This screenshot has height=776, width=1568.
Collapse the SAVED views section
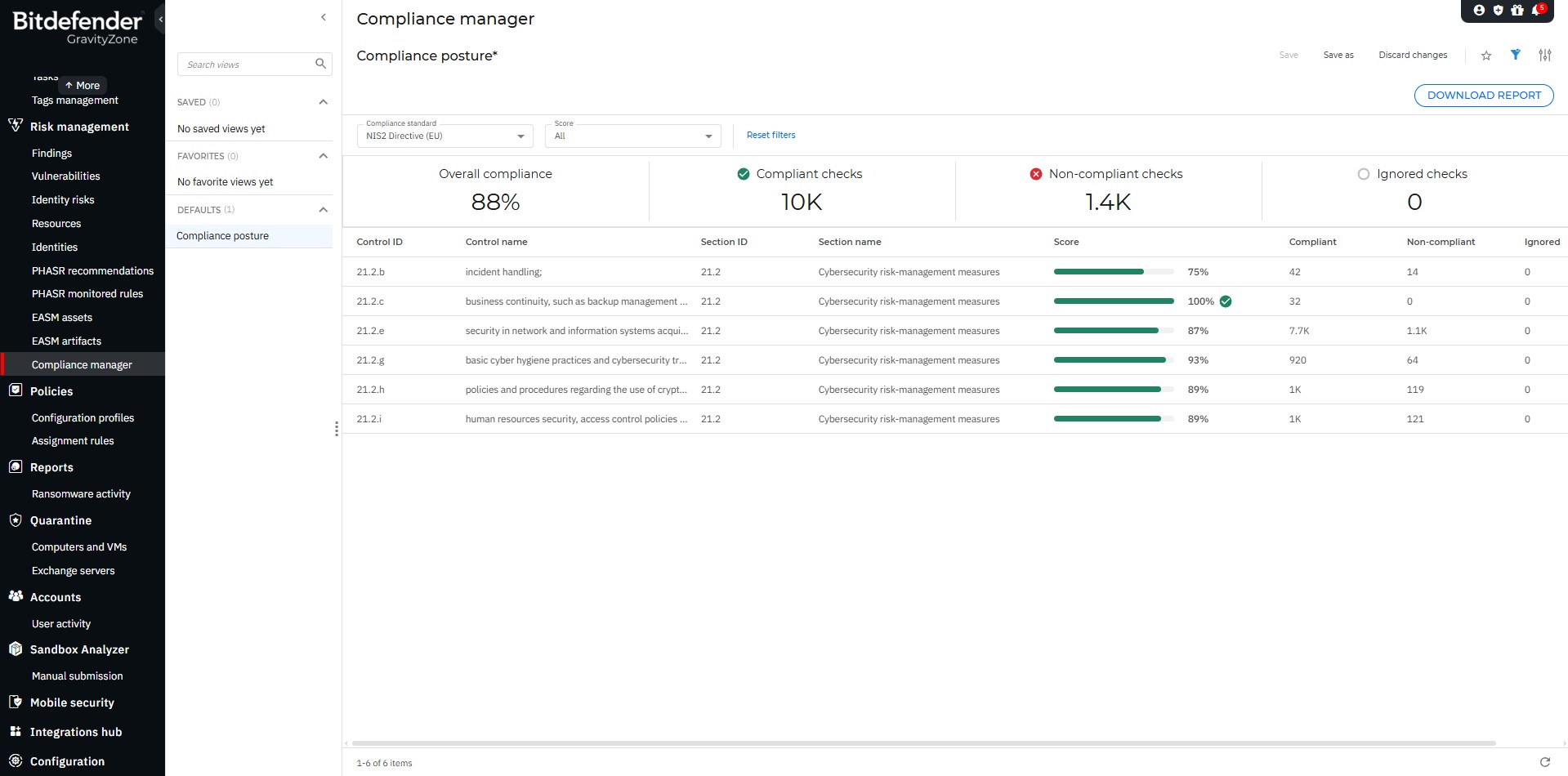tap(323, 102)
